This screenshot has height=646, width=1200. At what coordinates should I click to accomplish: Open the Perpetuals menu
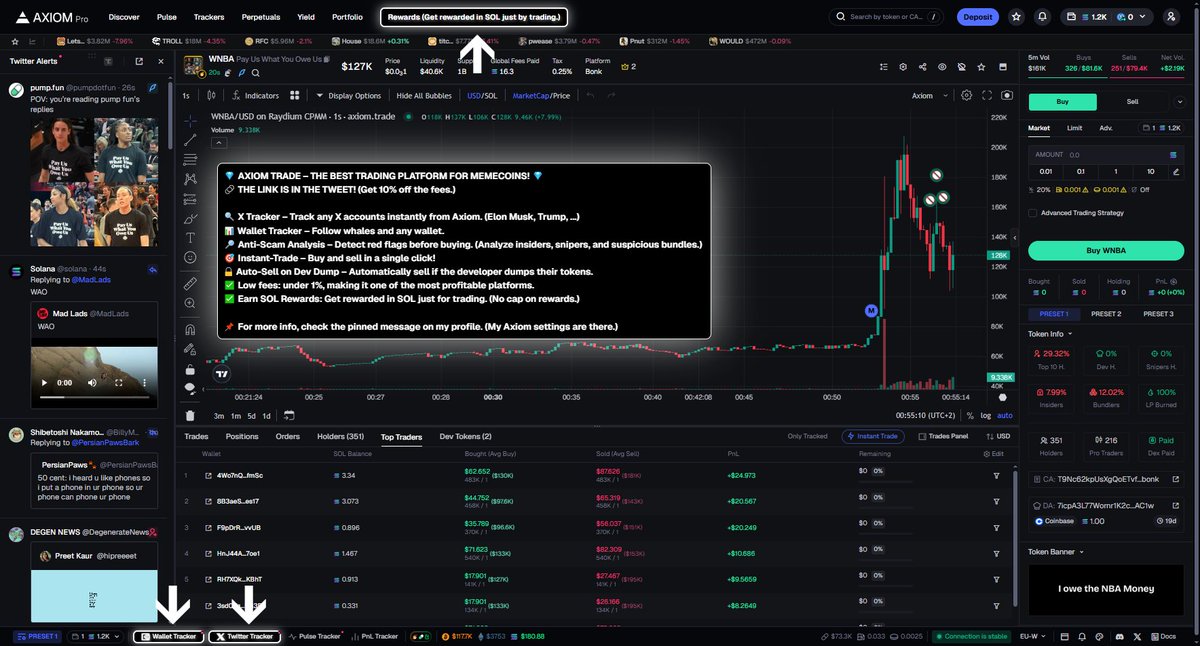click(261, 17)
